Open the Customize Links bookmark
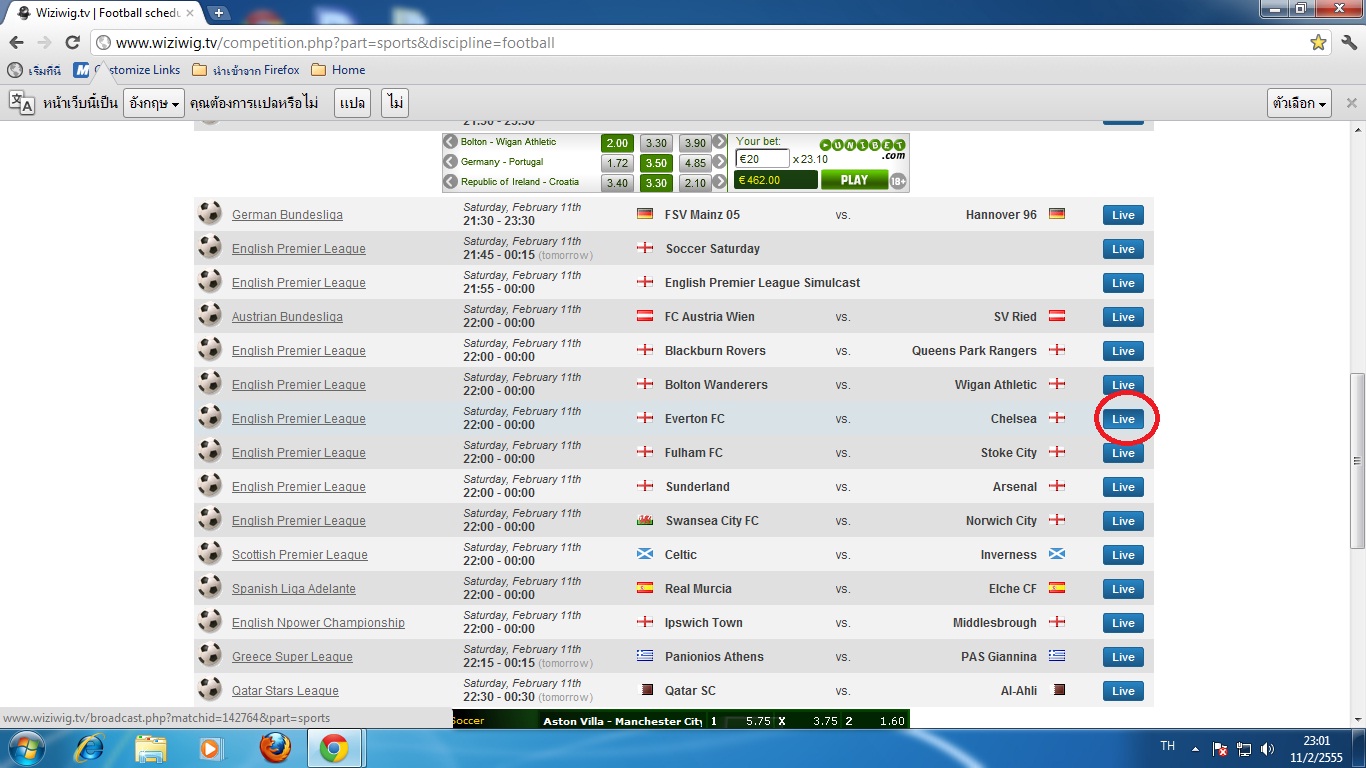This screenshot has width=1366, height=768. pyautogui.click(x=127, y=70)
